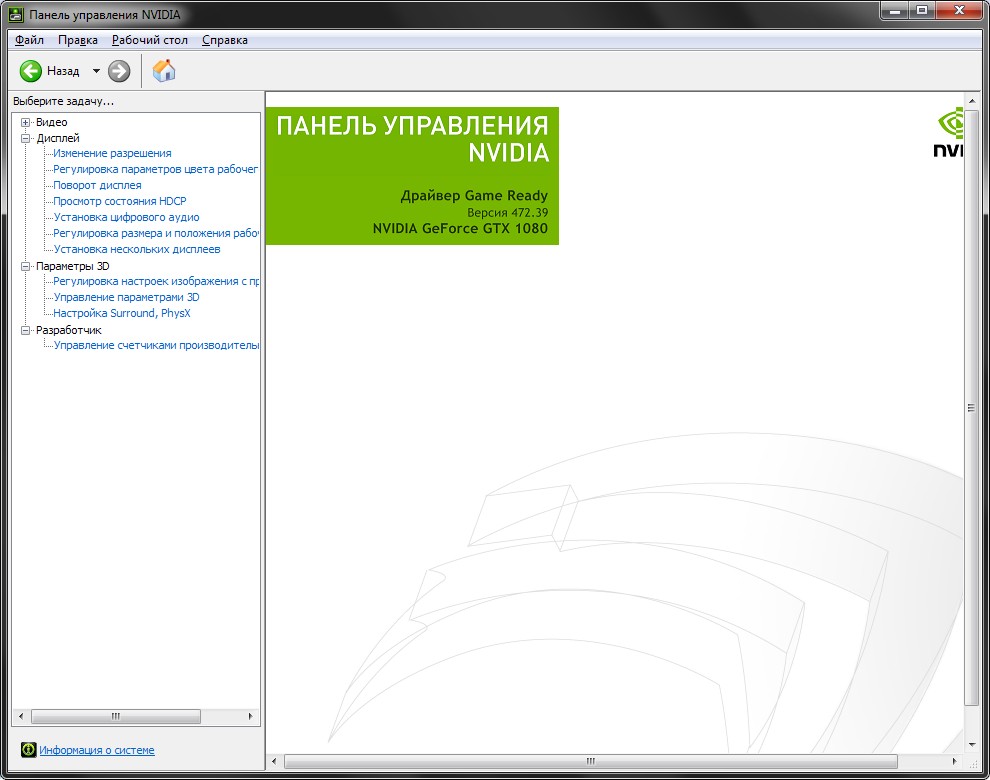
Task: Open Регулировка настроек изображения с просмотром
Action: (x=156, y=281)
